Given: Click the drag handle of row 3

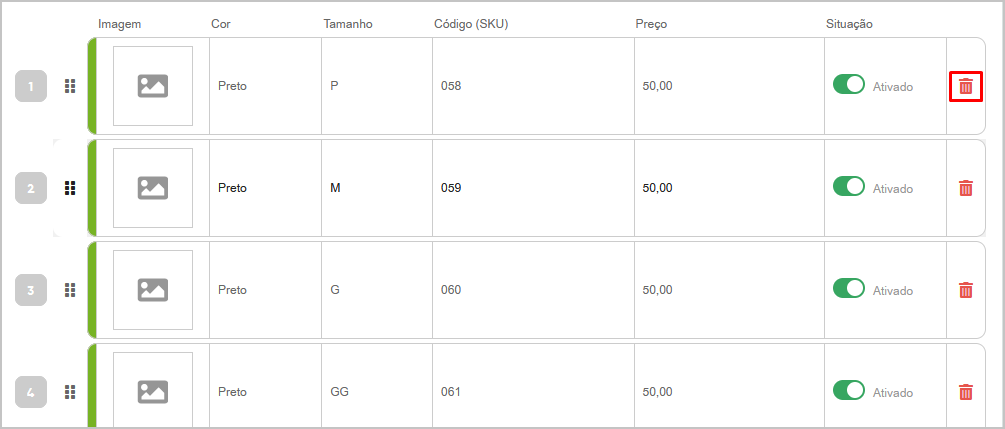Looking at the screenshot, I should click(71, 290).
